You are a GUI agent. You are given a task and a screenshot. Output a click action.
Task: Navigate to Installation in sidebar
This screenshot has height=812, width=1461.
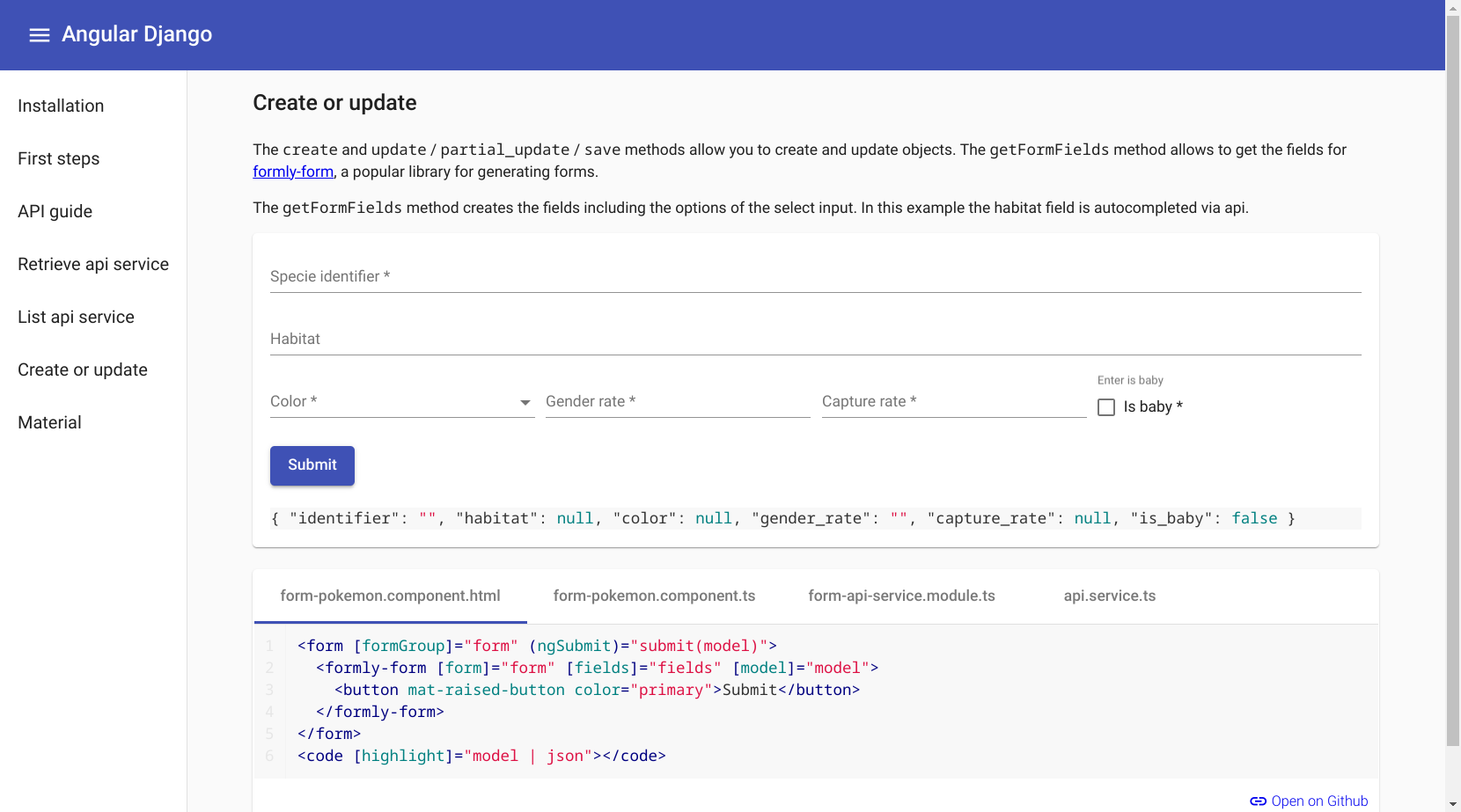click(60, 106)
